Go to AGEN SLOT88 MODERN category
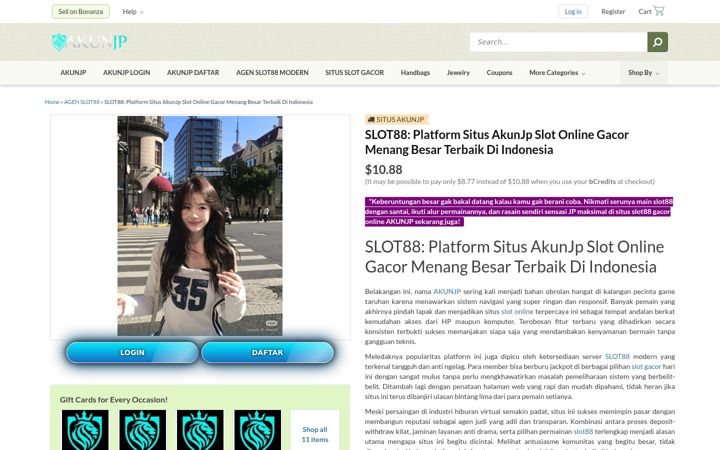The image size is (720, 450). coord(272,73)
